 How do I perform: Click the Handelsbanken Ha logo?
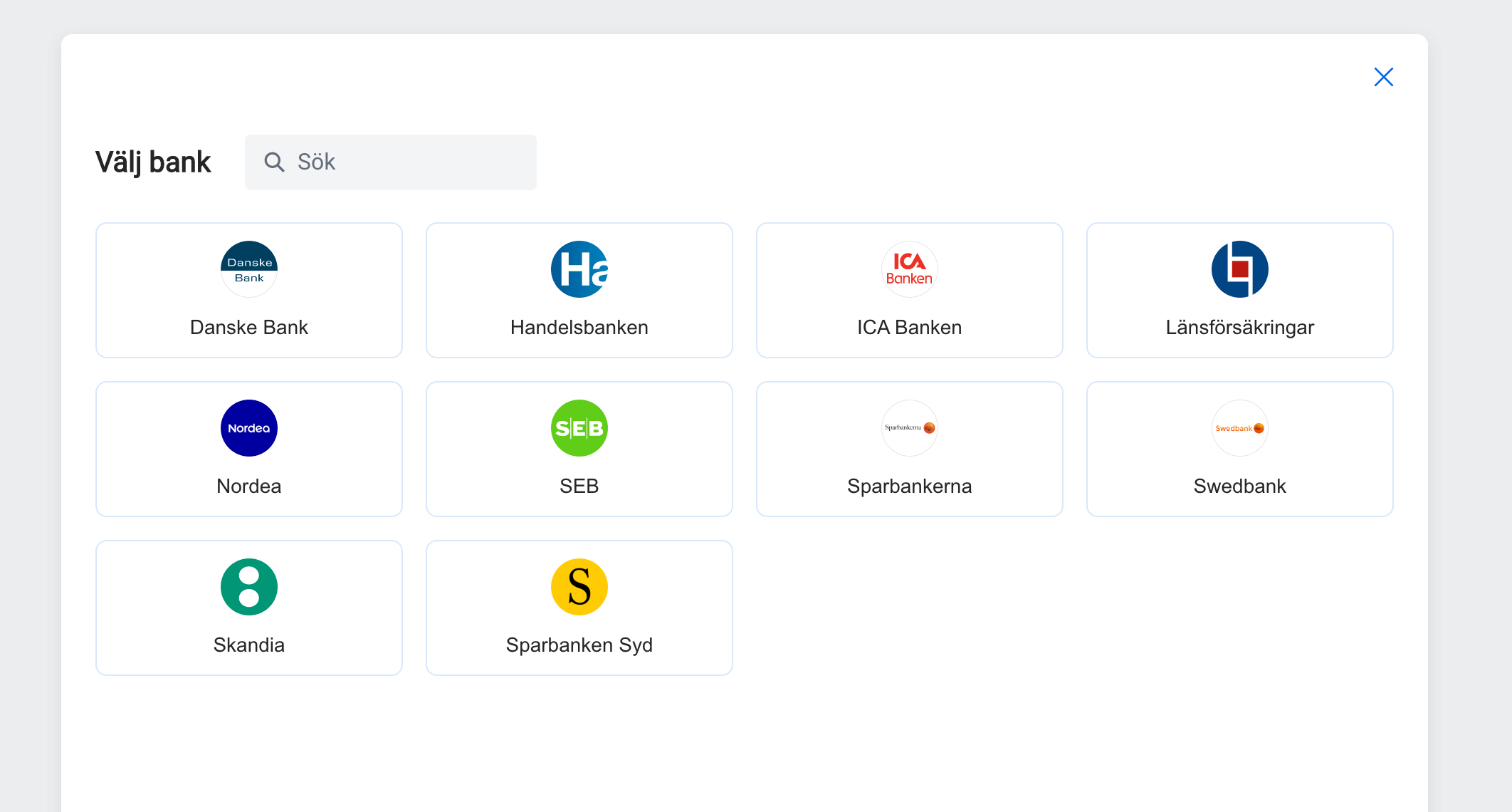pos(579,269)
